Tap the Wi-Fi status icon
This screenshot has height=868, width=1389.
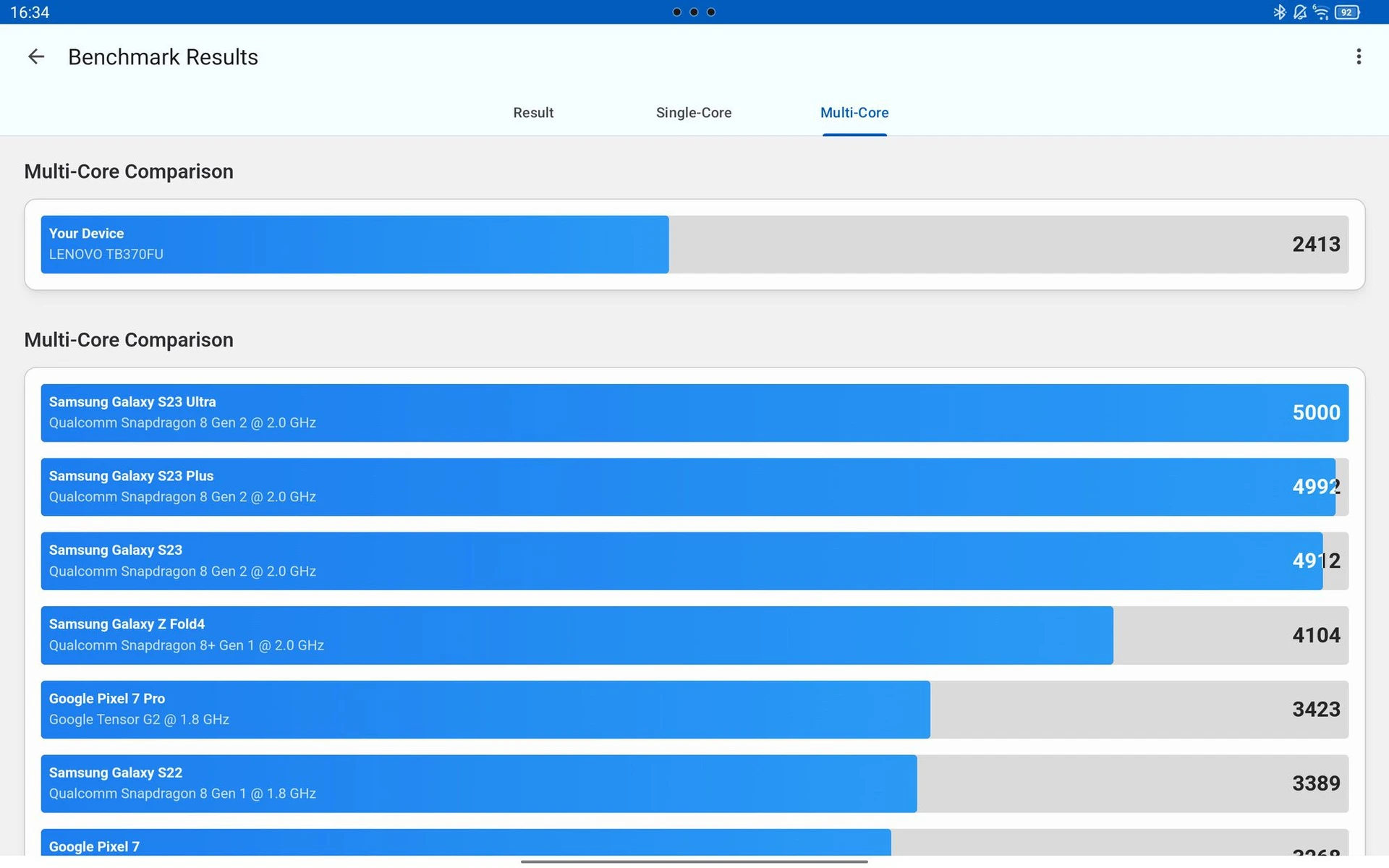[x=1320, y=12]
